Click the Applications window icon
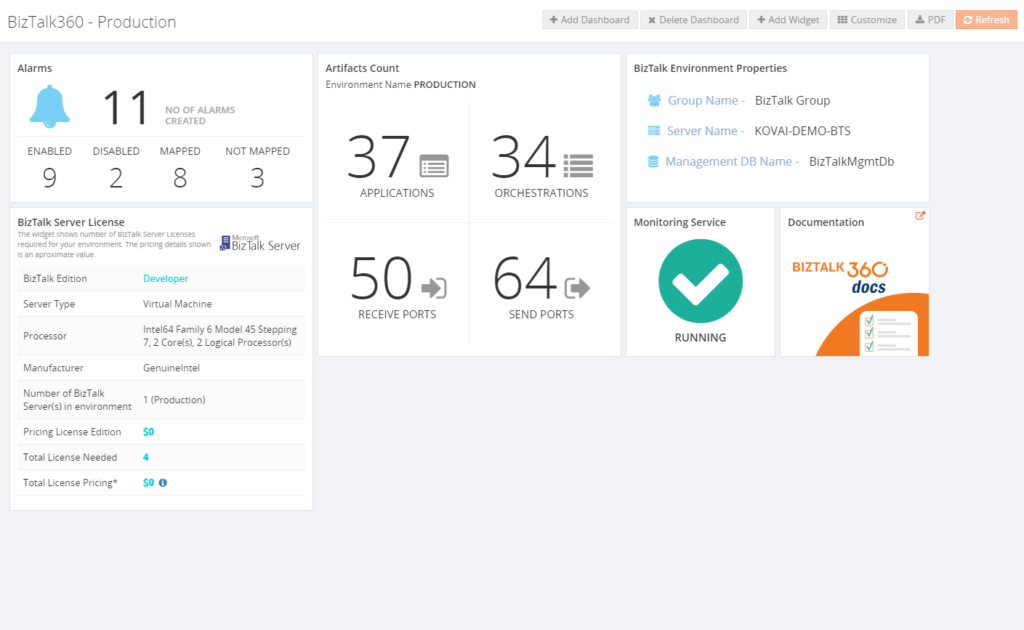Image resolution: width=1024 pixels, height=630 pixels. click(434, 165)
